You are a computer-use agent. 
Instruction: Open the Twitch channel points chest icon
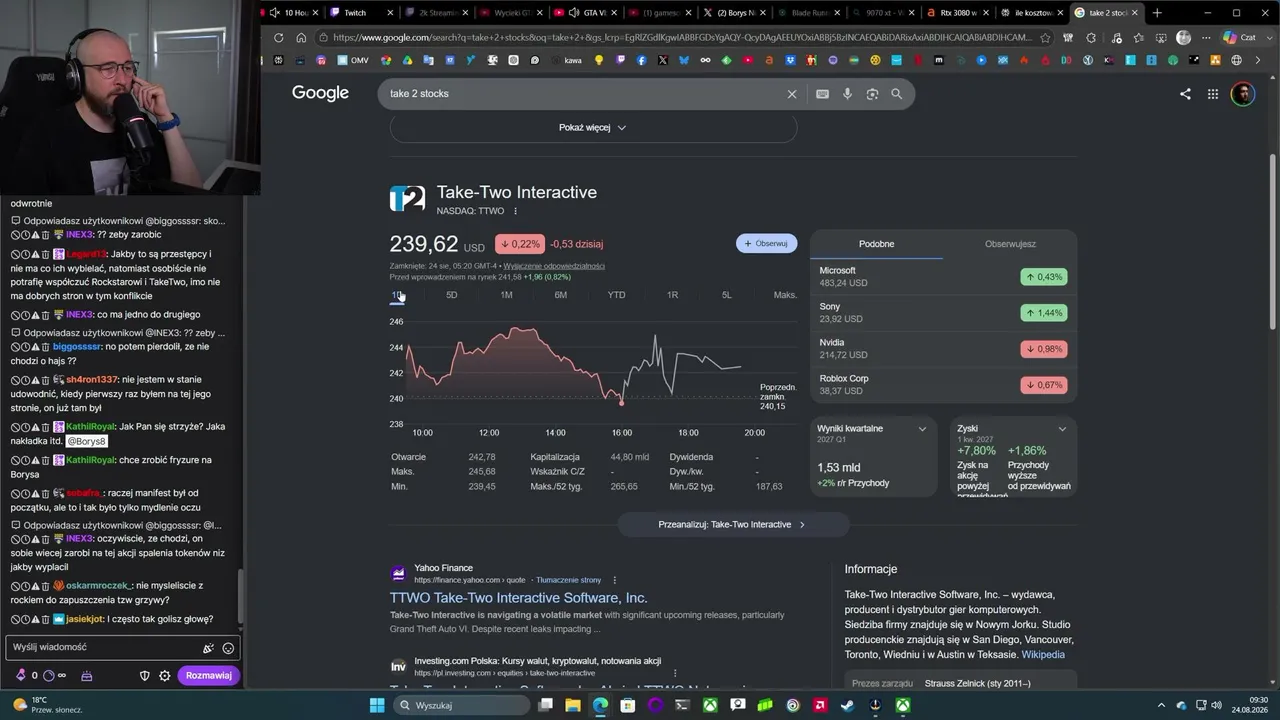(86, 676)
